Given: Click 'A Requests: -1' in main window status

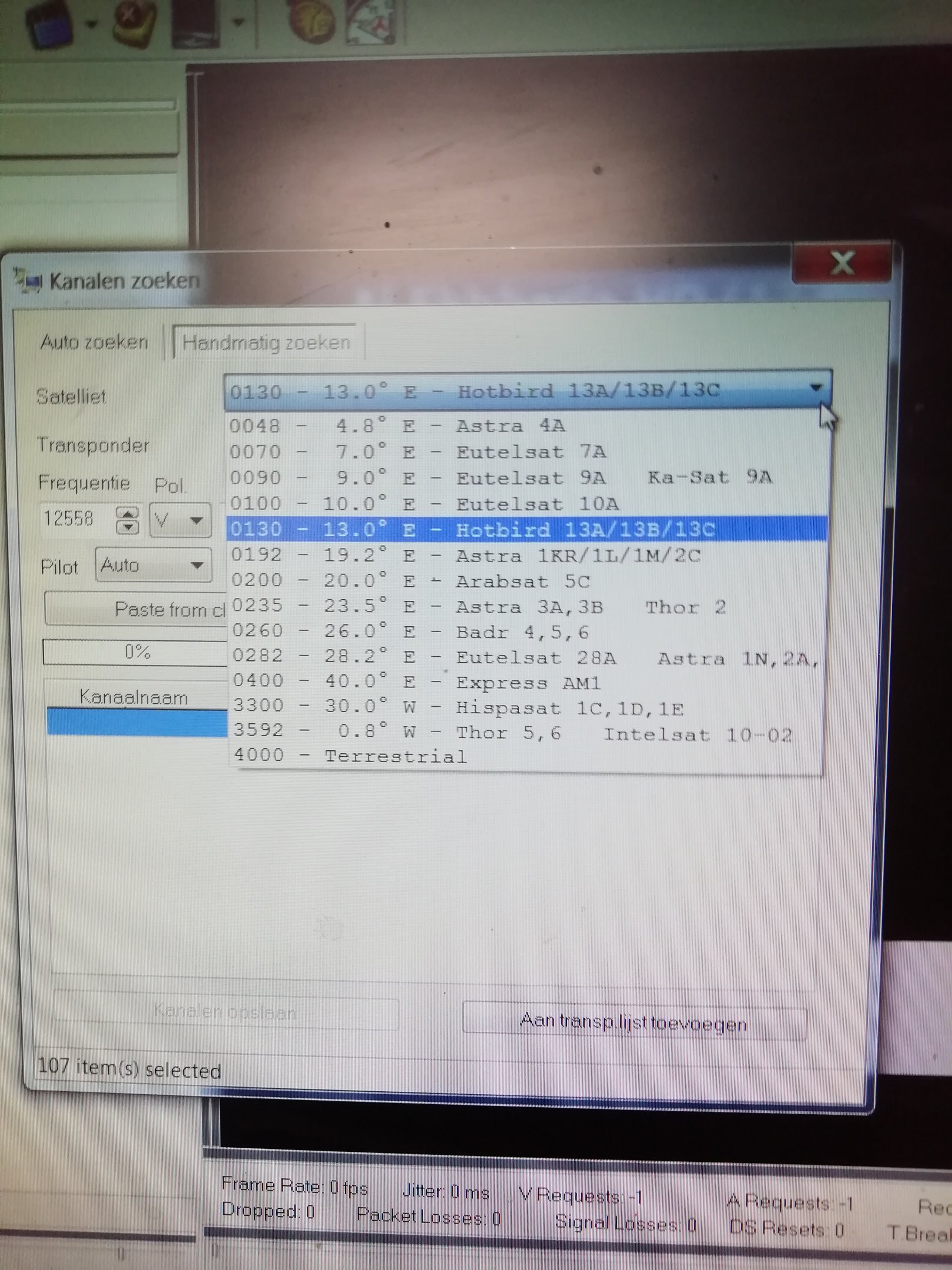Looking at the screenshot, I should tap(790, 1202).
